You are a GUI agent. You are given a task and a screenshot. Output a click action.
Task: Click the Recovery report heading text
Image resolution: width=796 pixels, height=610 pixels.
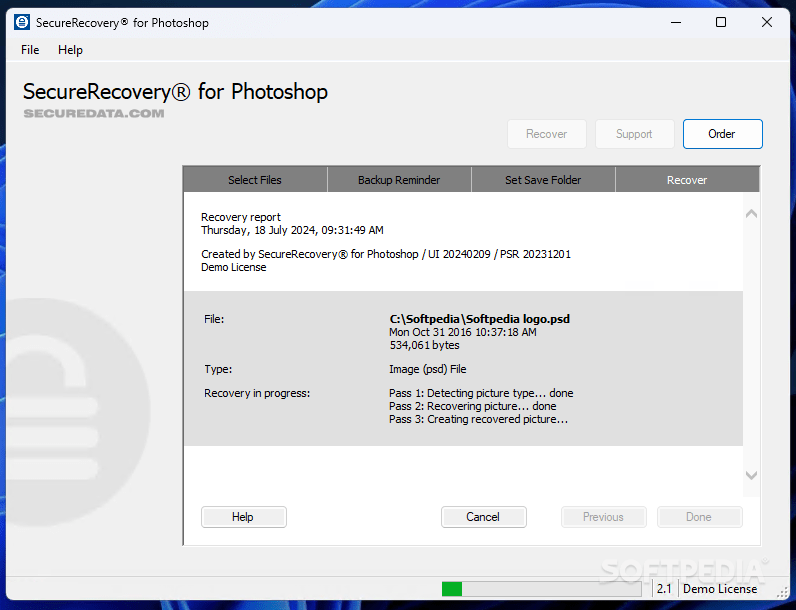coord(241,217)
